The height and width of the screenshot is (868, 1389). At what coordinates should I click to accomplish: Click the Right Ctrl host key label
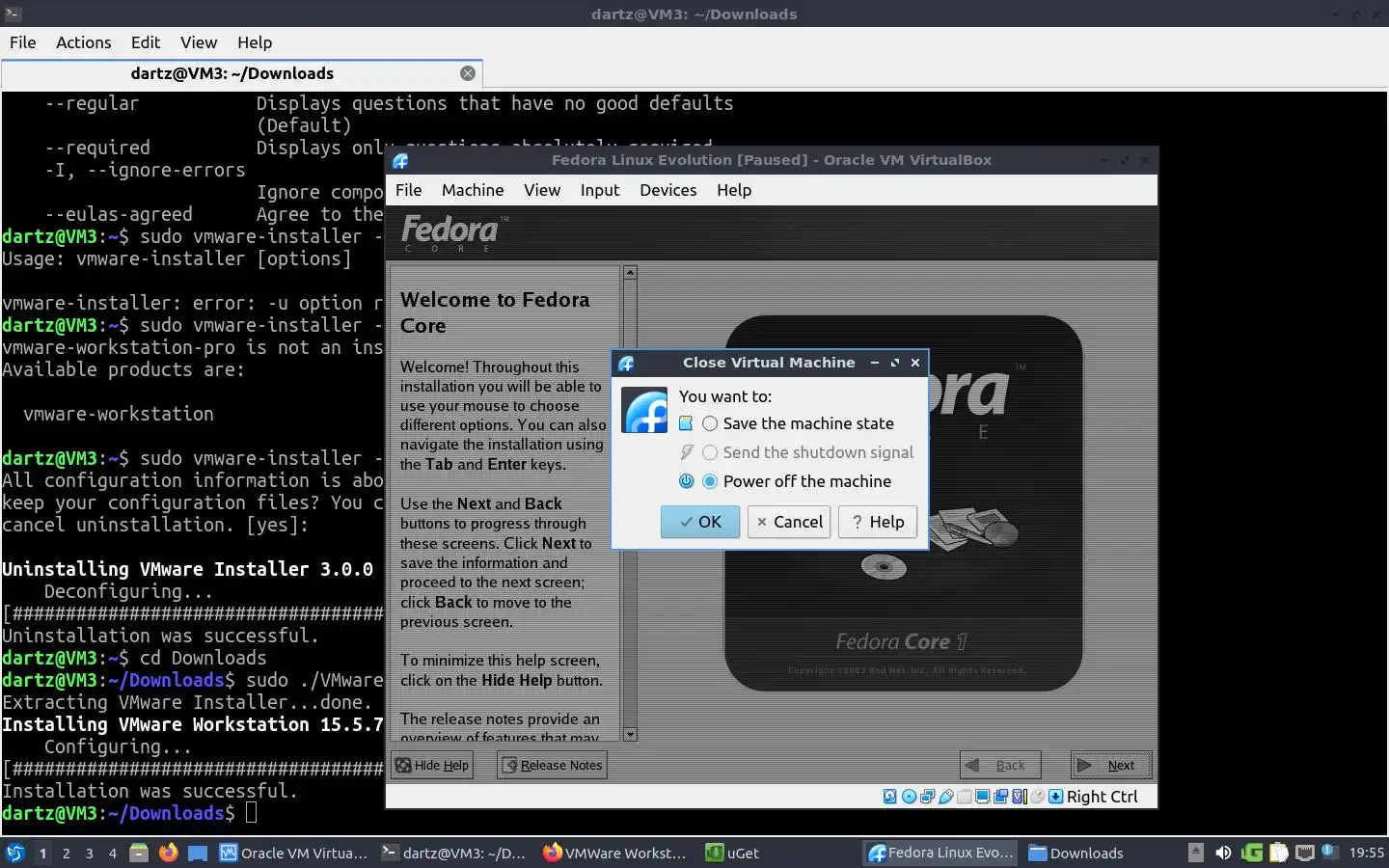coord(1103,797)
